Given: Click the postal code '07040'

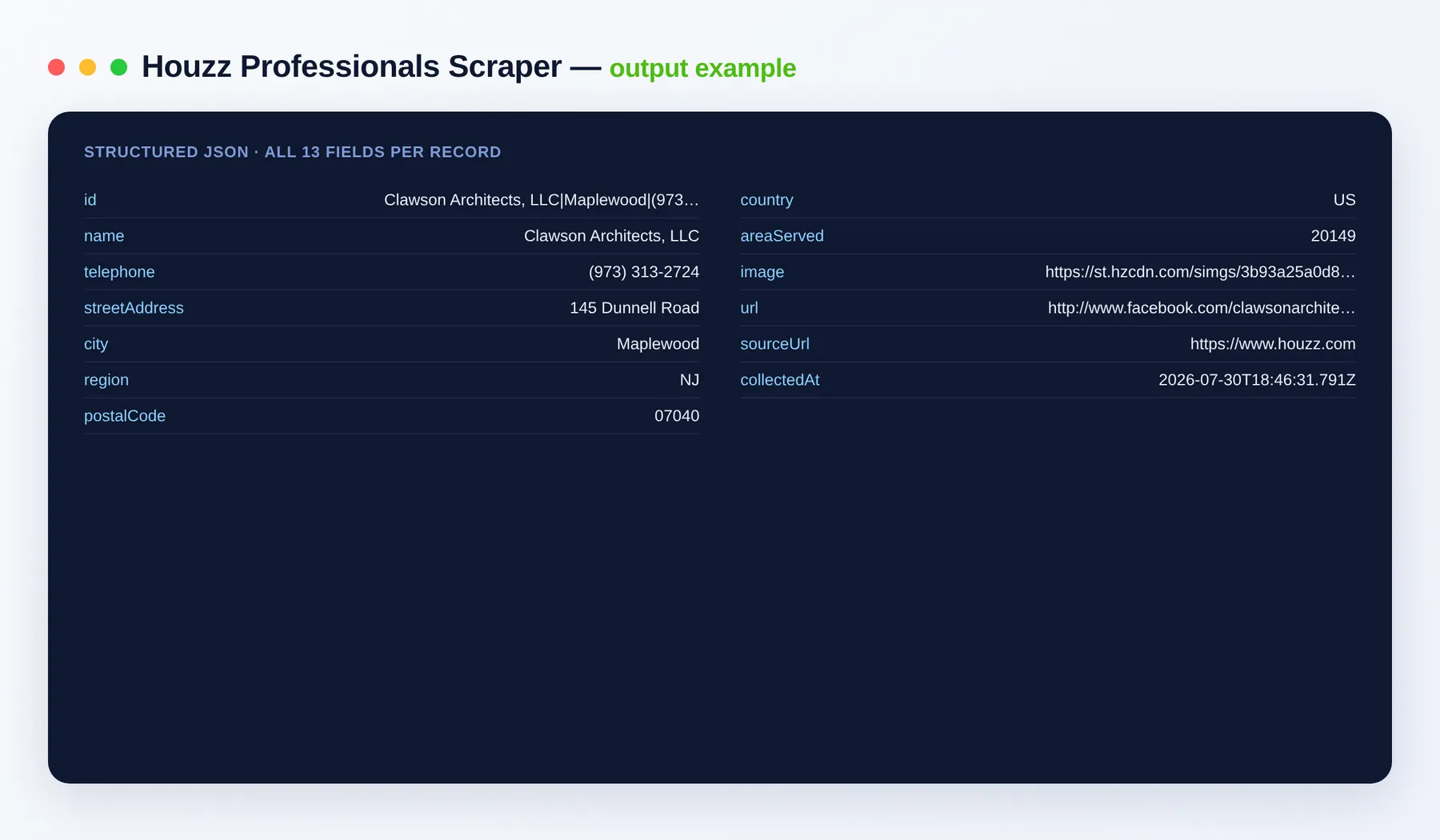Looking at the screenshot, I should pos(677,416).
